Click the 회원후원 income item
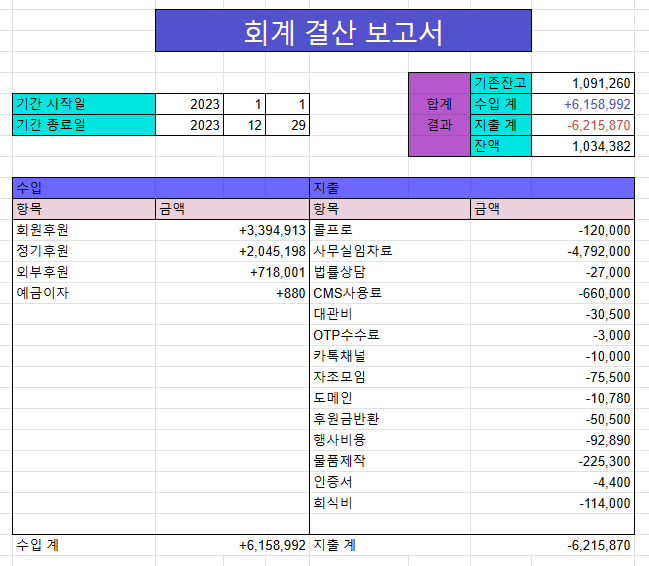The image size is (649, 566). tap(84, 230)
